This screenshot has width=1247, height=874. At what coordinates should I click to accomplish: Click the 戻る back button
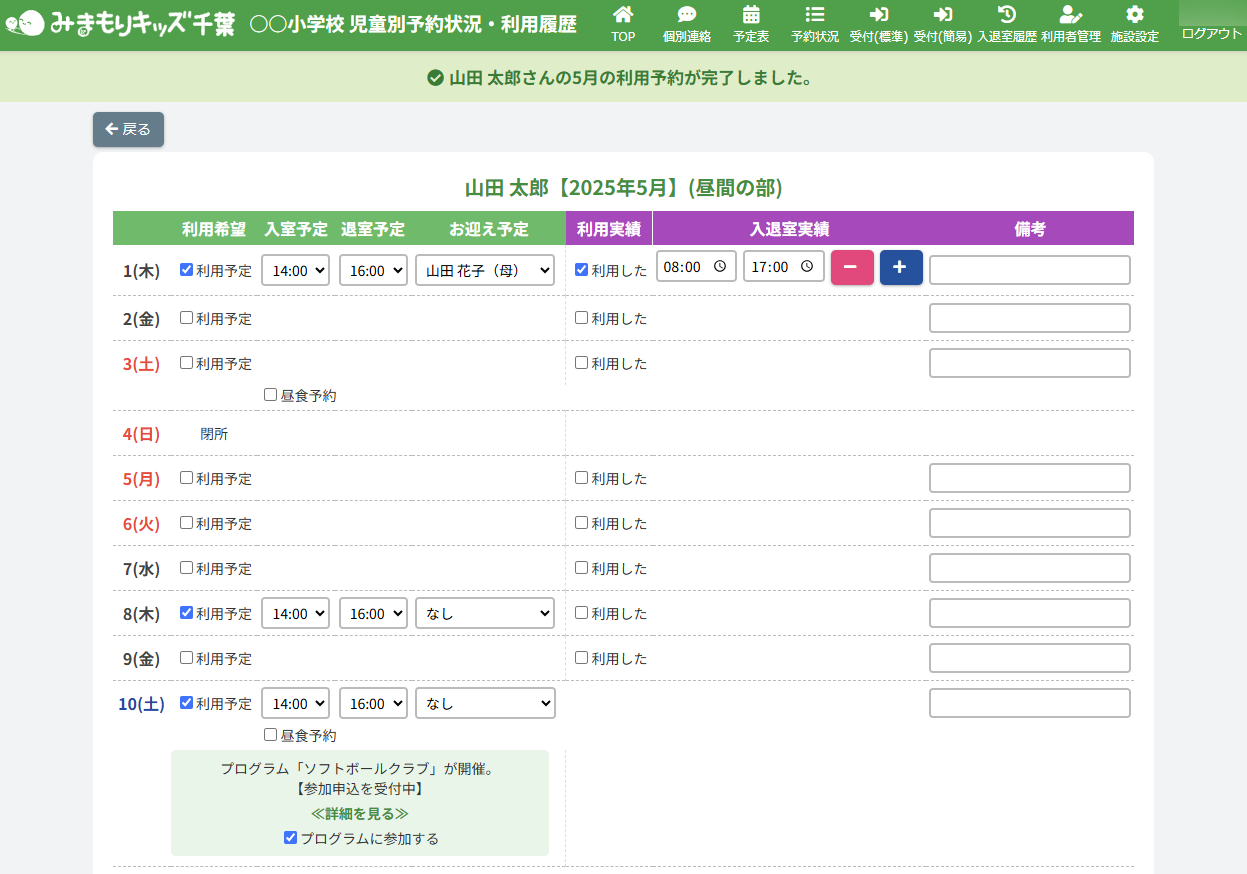click(x=128, y=129)
